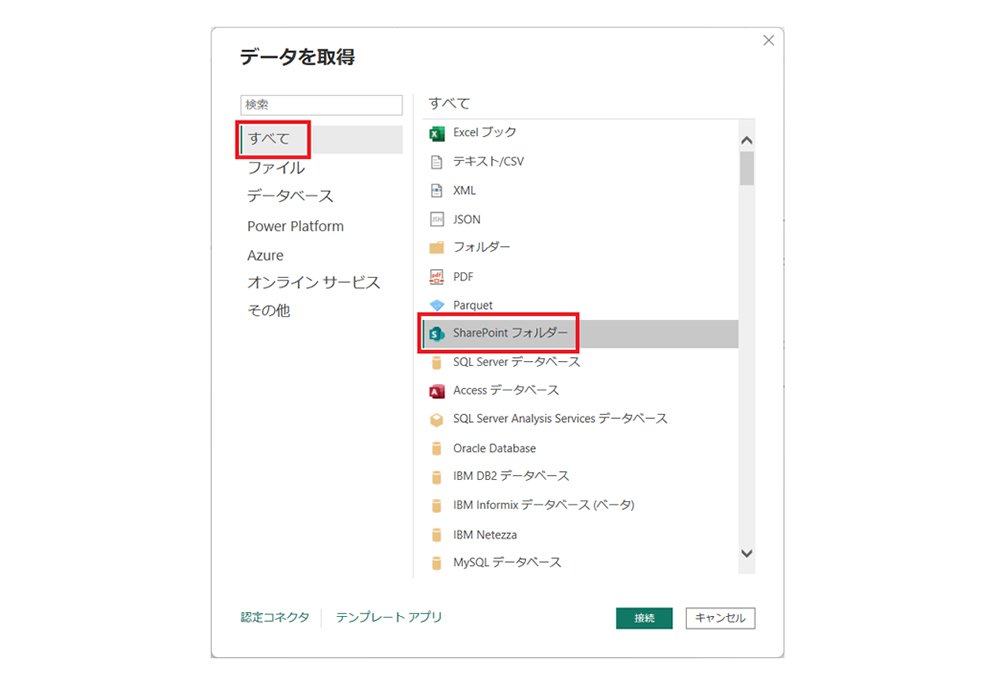1000x685 pixels.
Task: Click the SQL Server データベース cylinder icon
Action: click(437, 362)
